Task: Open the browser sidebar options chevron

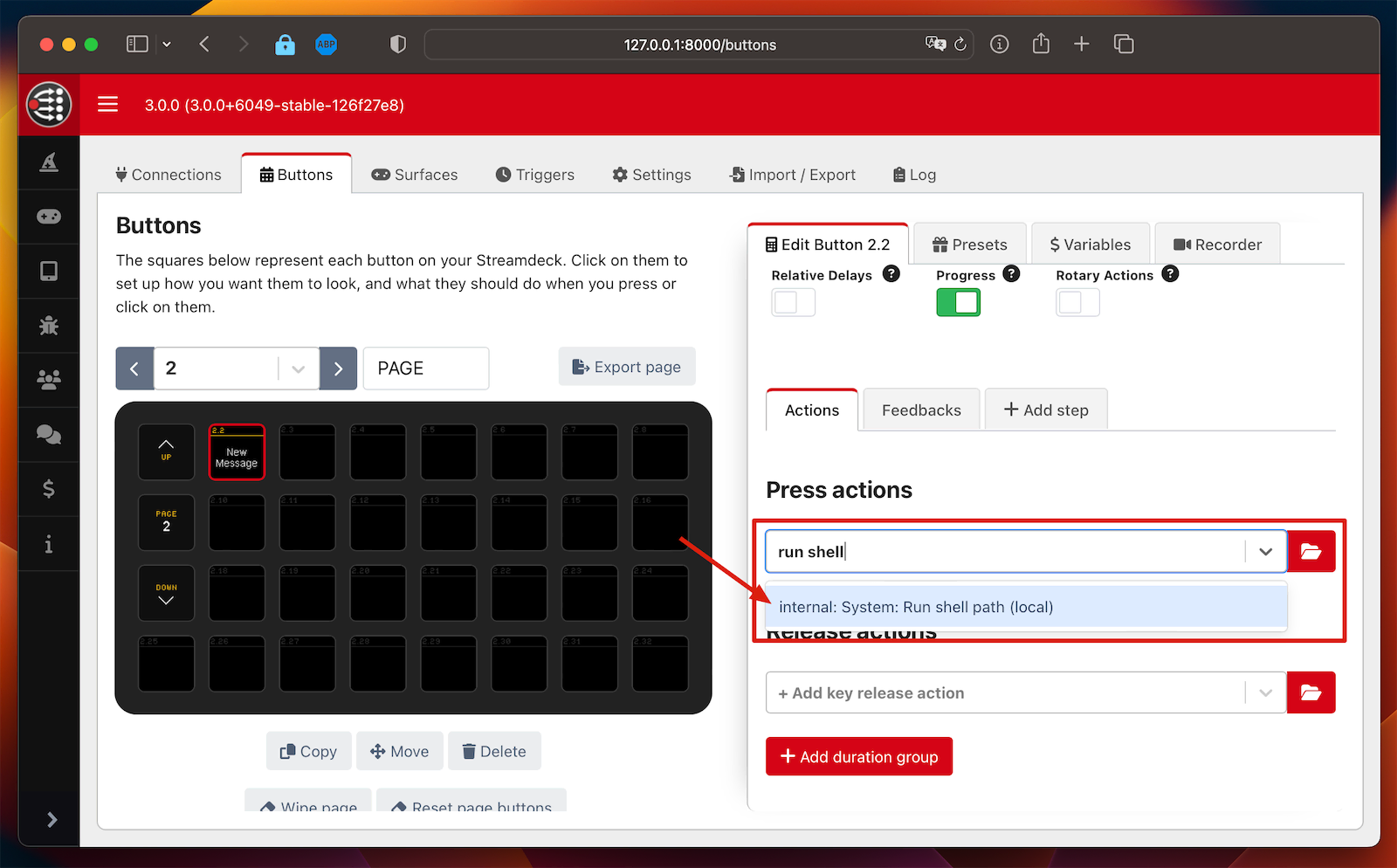Action: point(167,44)
